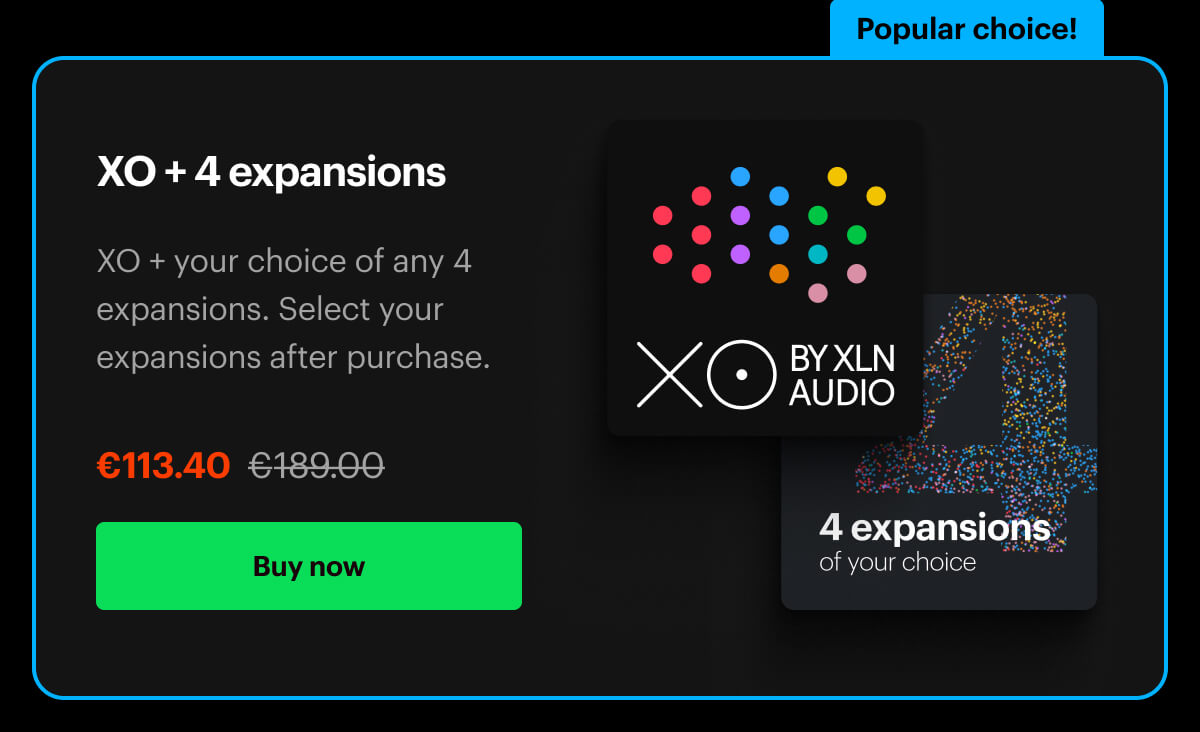The width and height of the screenshot is (1200, 732).
Task: Click the pink dot in the XO artwork
Action: (856, 274)
